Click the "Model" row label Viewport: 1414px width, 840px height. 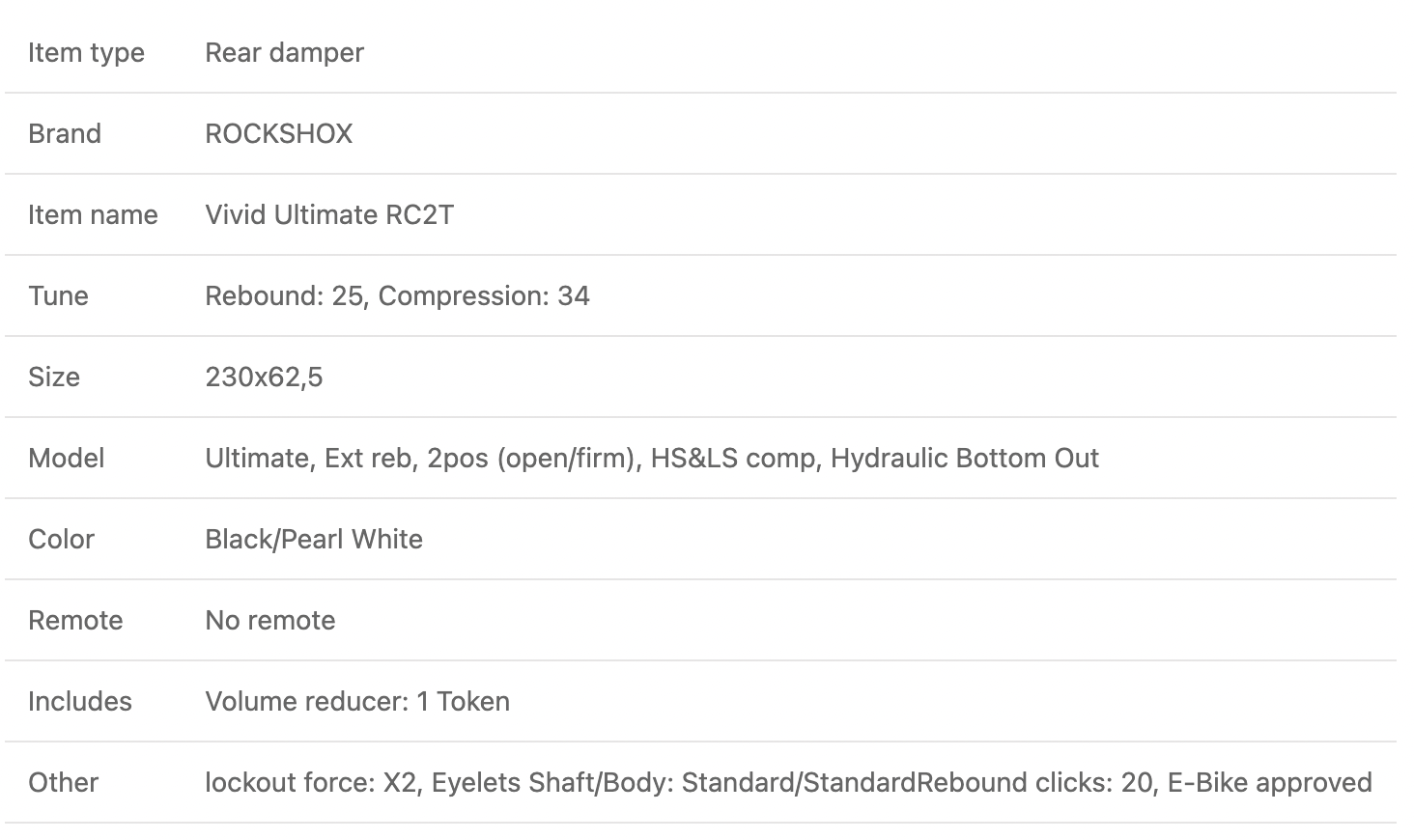tap(66, 458)
